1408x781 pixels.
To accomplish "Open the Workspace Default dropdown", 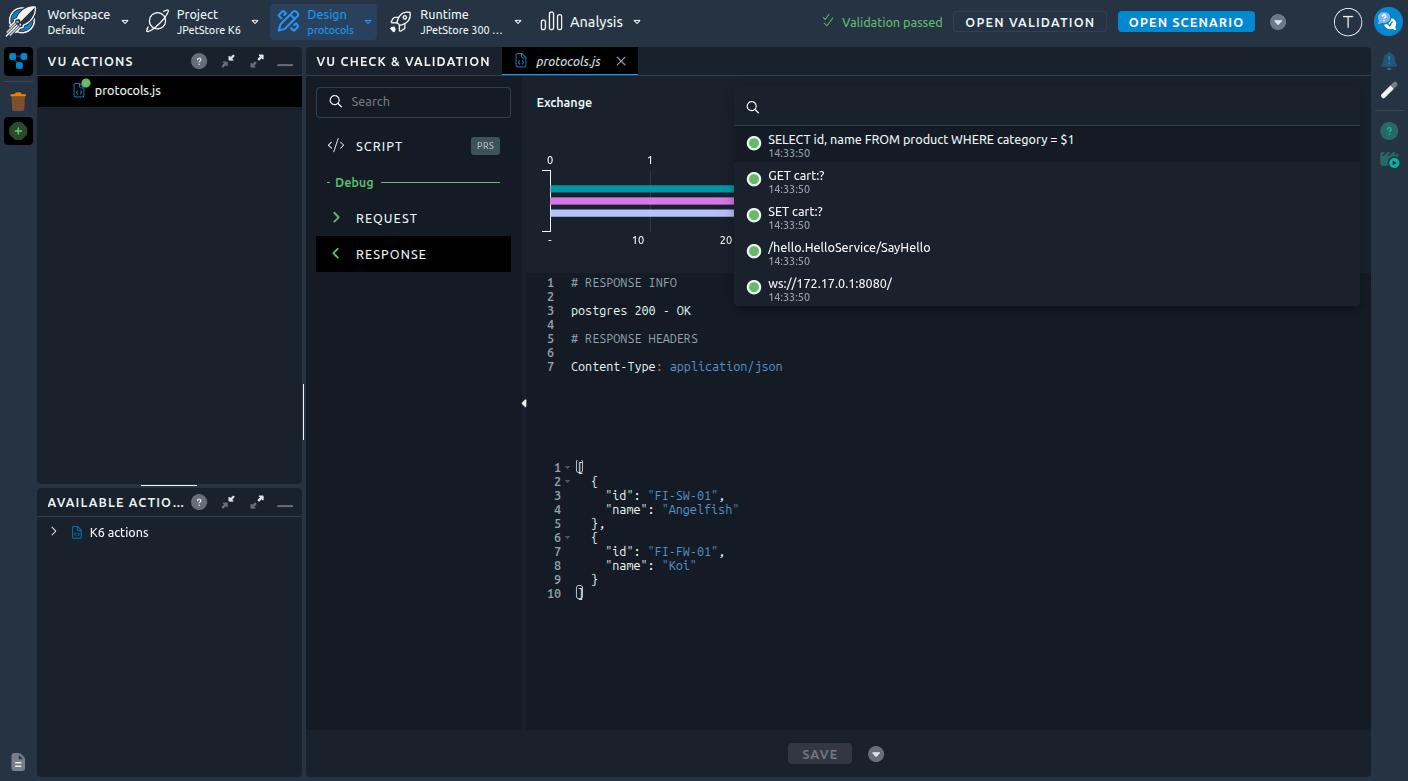I will pos(88,21).
